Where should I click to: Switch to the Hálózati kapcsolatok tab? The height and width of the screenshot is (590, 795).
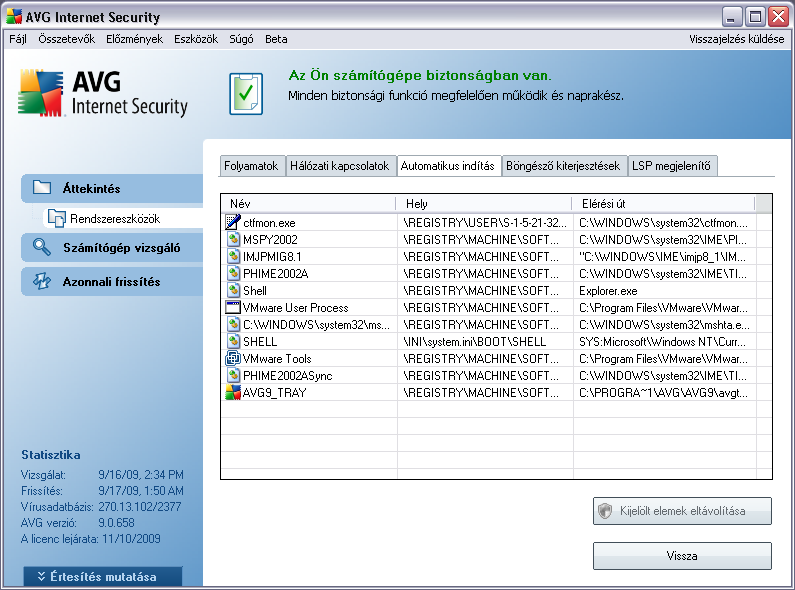pos(339,166)
